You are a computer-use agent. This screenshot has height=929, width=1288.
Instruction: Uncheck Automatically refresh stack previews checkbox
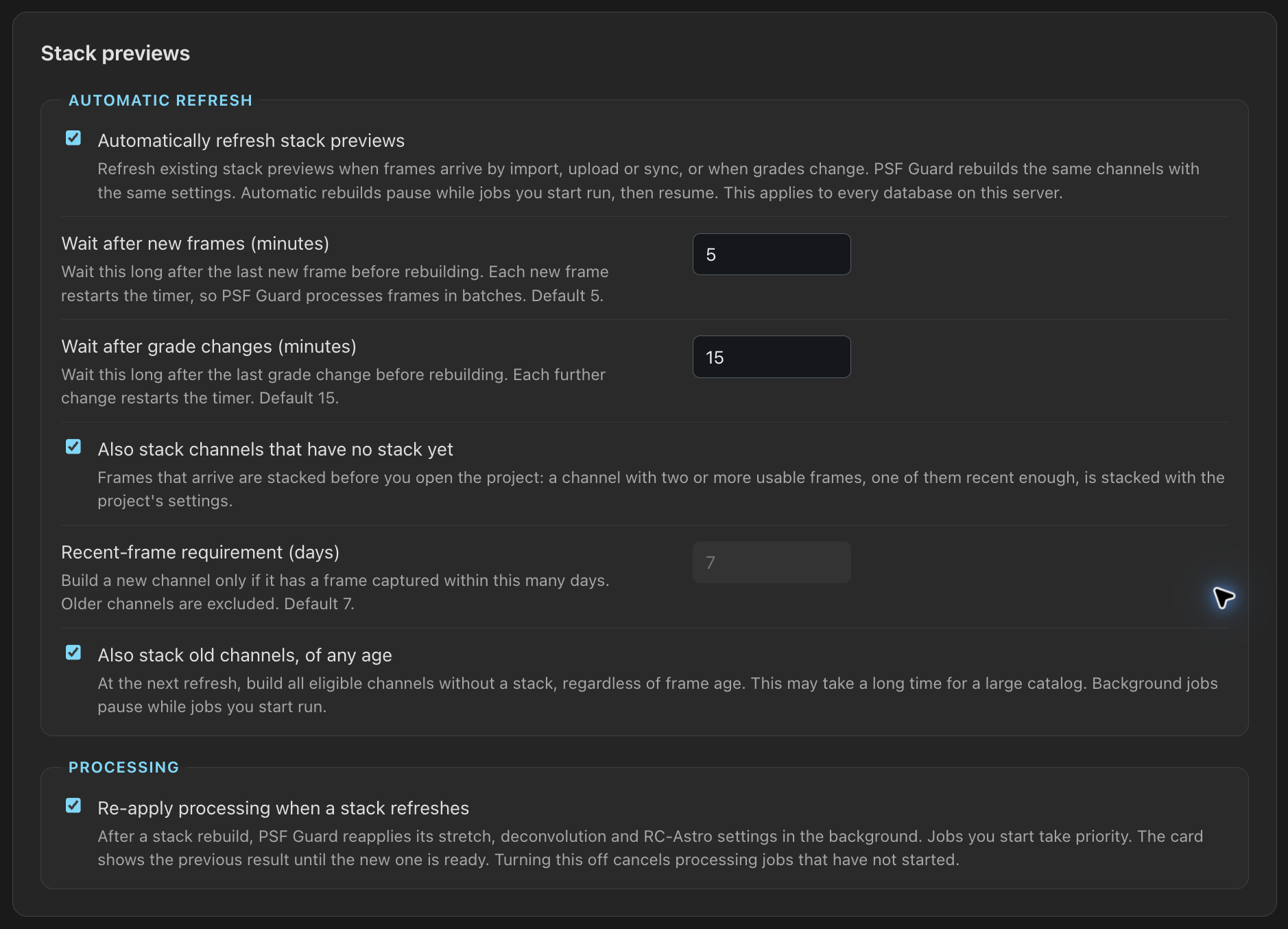click(73, 139)
